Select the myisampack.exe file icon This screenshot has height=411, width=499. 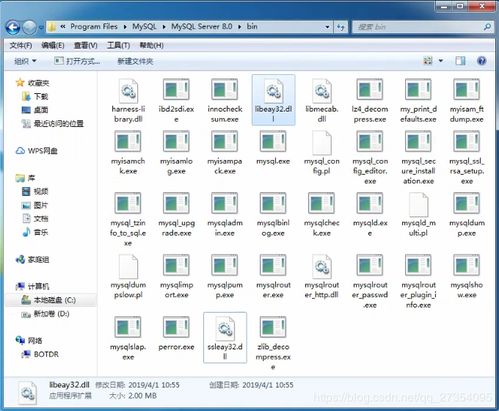click(x=225, y=141)
